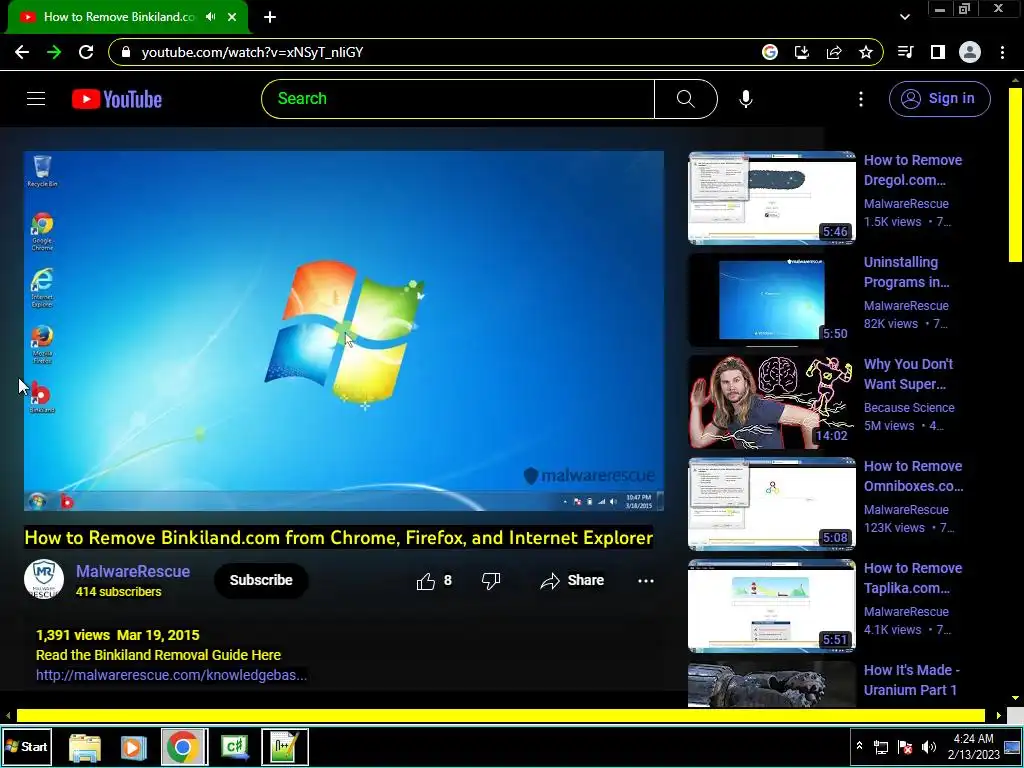Open more actions ellipsis under video
Image resolution: width=1024 pixels, height=768 pixels.
pyautogui.click(x=645, y=581)
